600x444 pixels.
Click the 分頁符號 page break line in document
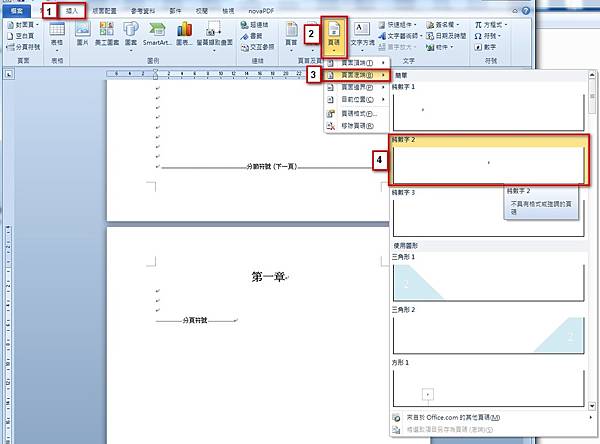tap(195, 320)
